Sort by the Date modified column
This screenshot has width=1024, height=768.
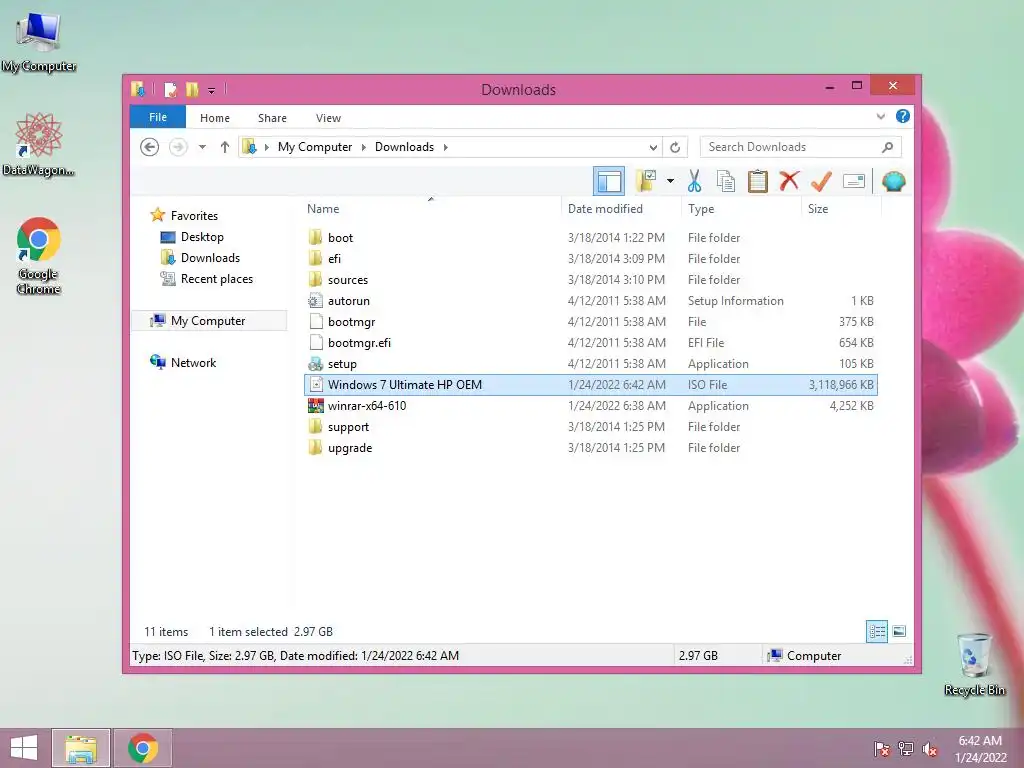click(x=620, y=209)
